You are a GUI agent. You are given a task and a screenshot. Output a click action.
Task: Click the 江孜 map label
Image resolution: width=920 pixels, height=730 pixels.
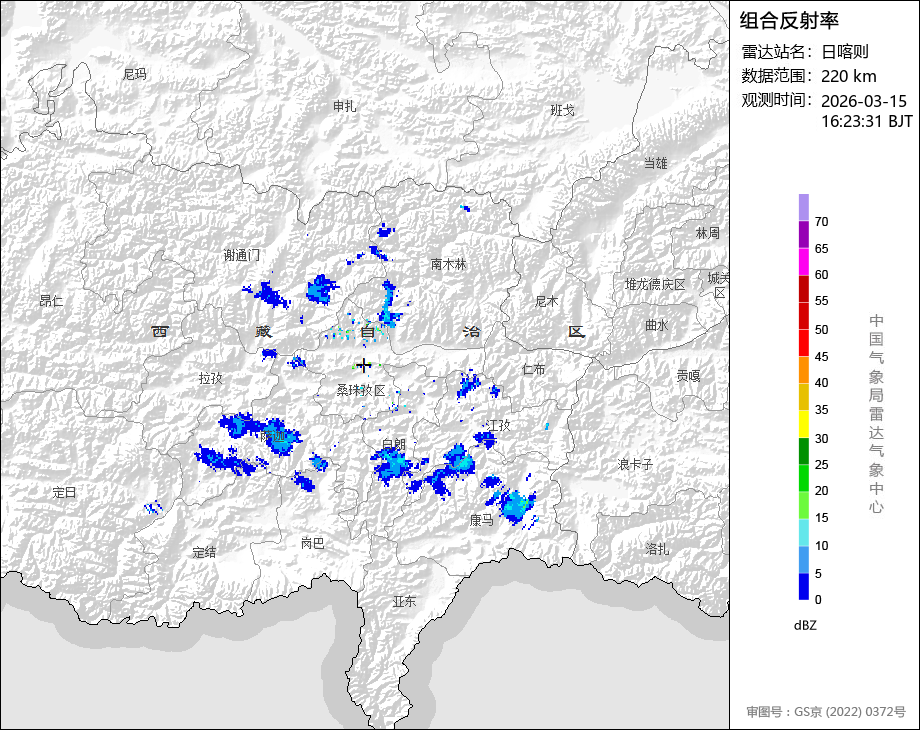(499, 425)
